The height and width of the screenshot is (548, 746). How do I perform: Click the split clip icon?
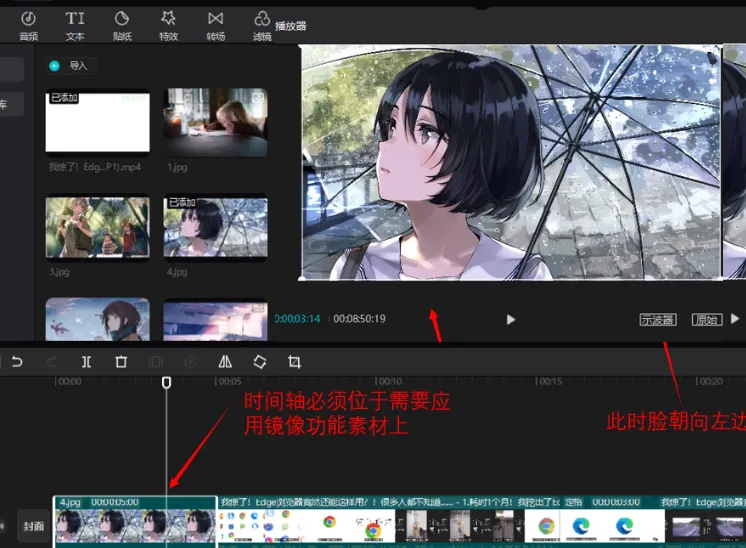coord(86,362)
